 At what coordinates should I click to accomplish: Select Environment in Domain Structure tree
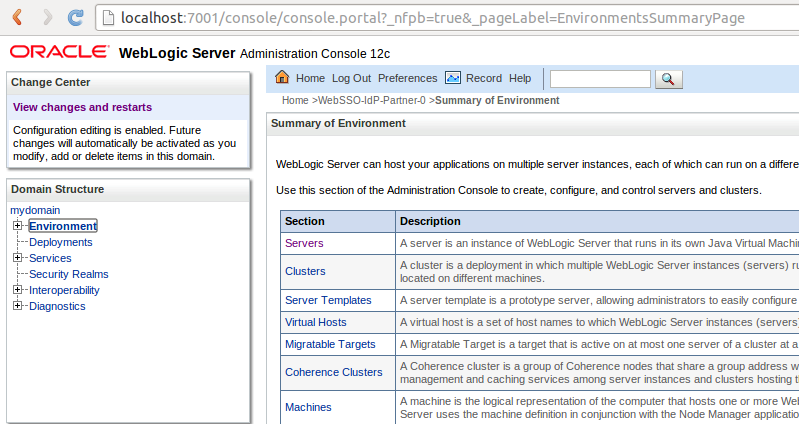point(63,226)
